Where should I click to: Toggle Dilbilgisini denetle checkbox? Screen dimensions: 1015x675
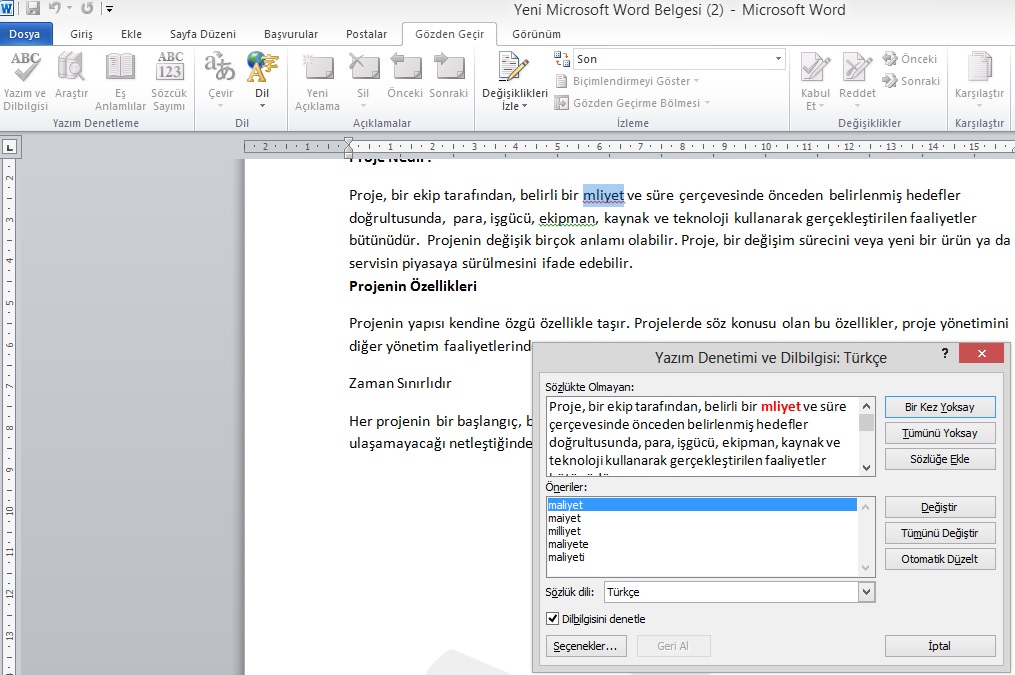(552, 619)
